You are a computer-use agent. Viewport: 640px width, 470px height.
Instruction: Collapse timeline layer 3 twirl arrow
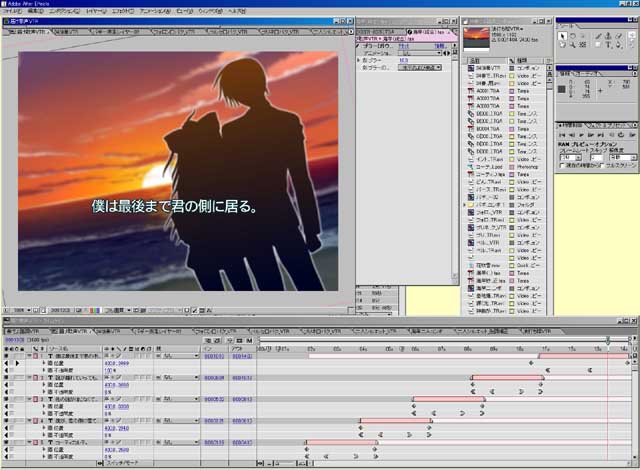30,399
